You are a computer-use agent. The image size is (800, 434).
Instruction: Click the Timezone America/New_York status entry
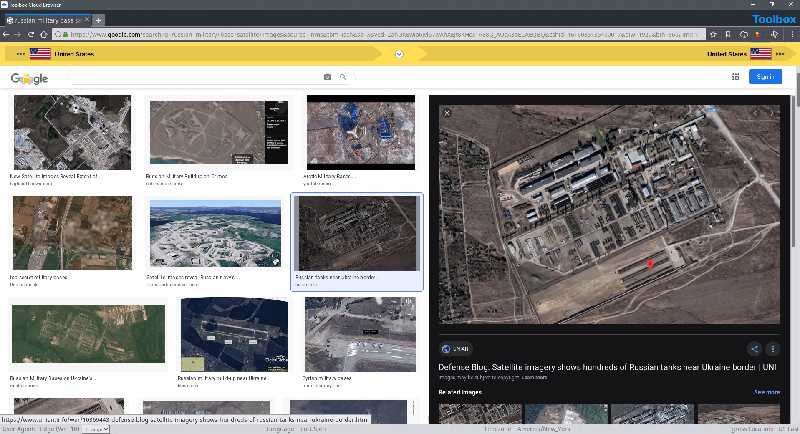[528, 429]
